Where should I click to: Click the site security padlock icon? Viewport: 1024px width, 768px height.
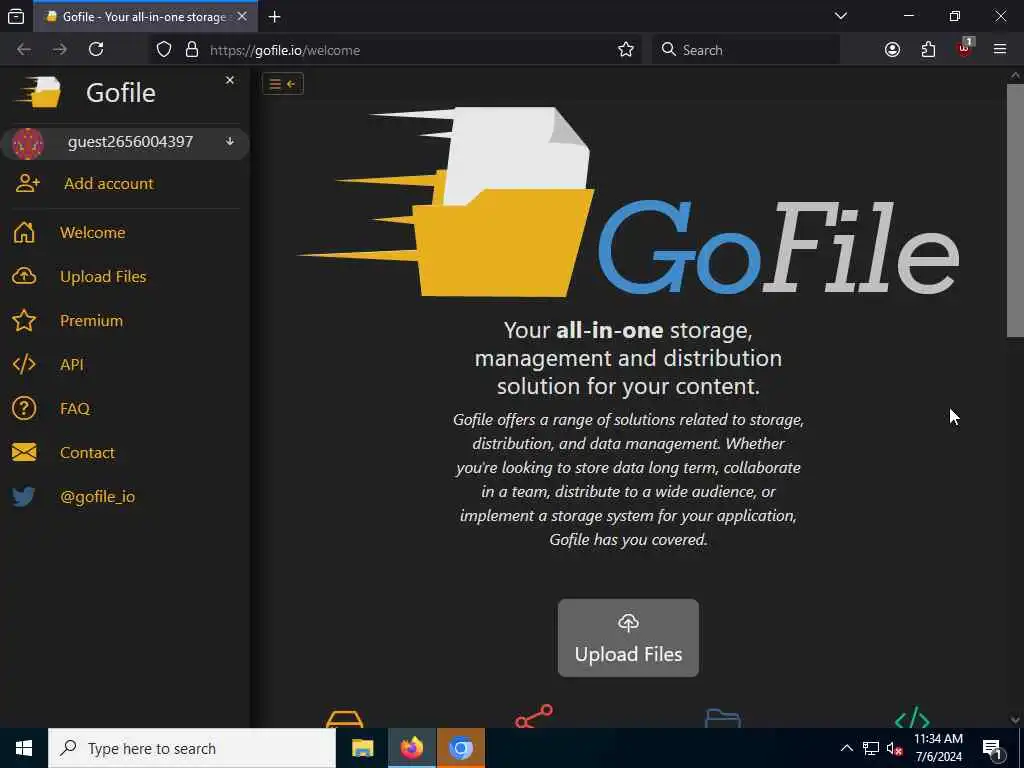click(191, 50)
